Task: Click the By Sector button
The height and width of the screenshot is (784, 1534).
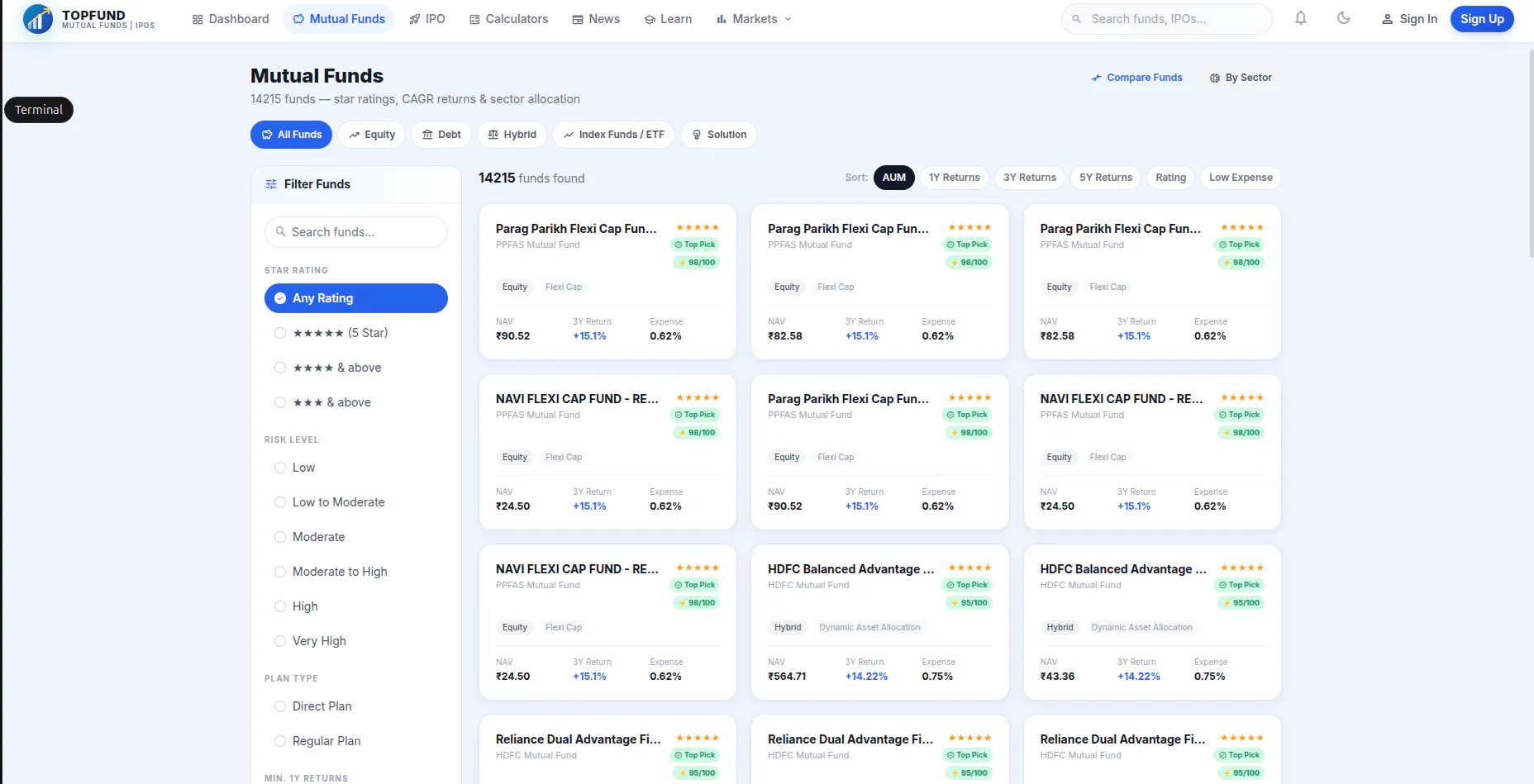Action: [1241, 78]
